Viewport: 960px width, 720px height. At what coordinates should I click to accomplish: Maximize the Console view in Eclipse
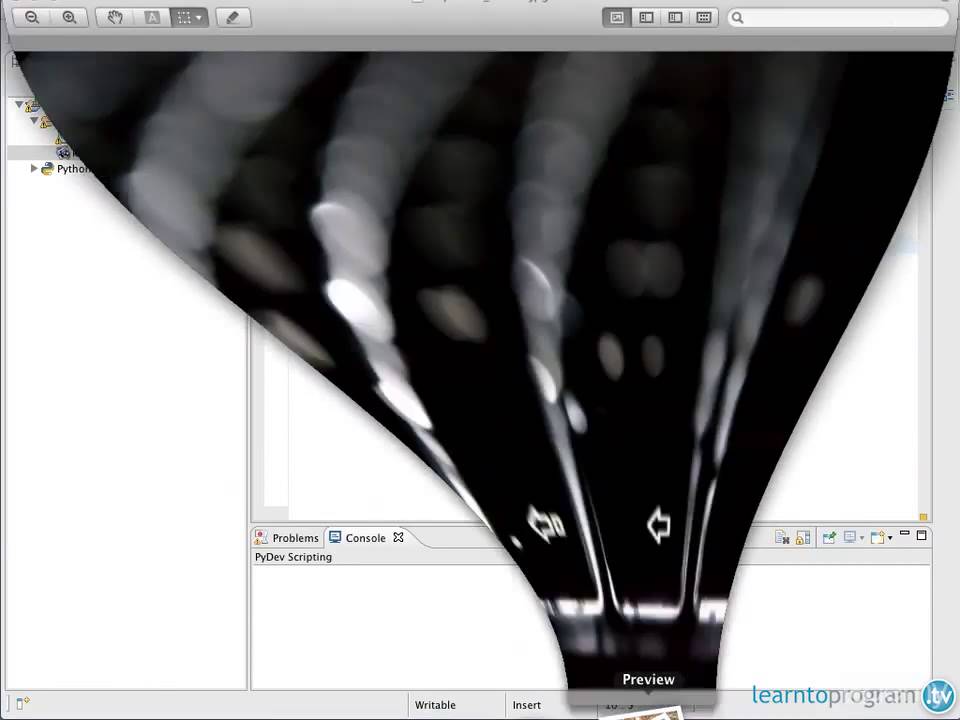921,535
